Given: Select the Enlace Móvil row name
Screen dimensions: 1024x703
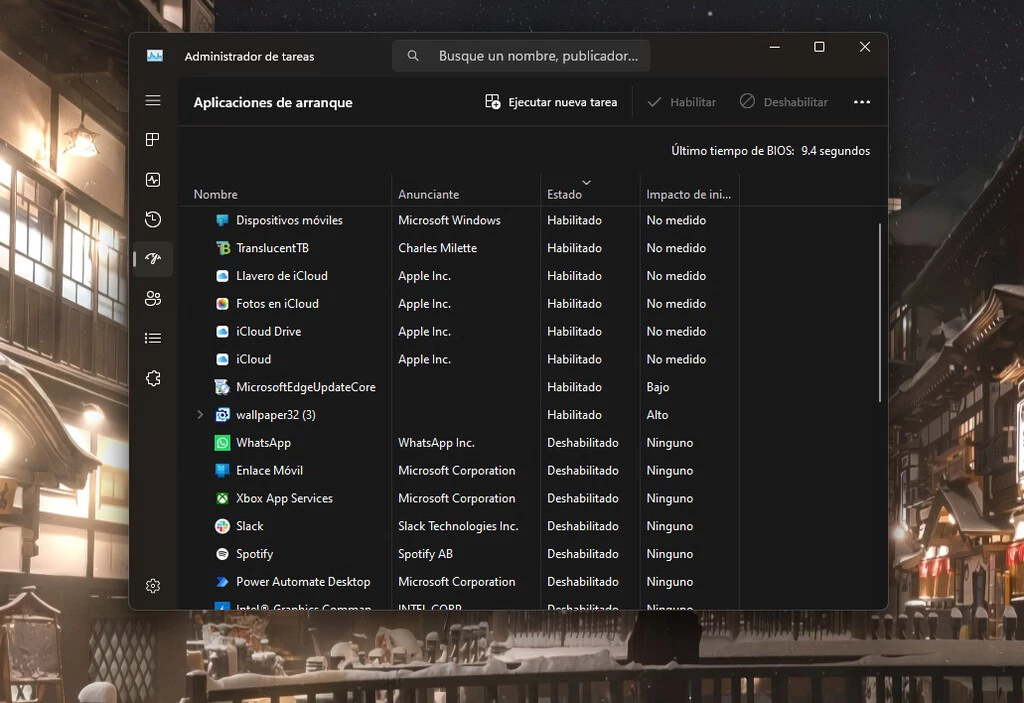Looking at the screenshot, I should pyautogui.click(x=270, y=470).
